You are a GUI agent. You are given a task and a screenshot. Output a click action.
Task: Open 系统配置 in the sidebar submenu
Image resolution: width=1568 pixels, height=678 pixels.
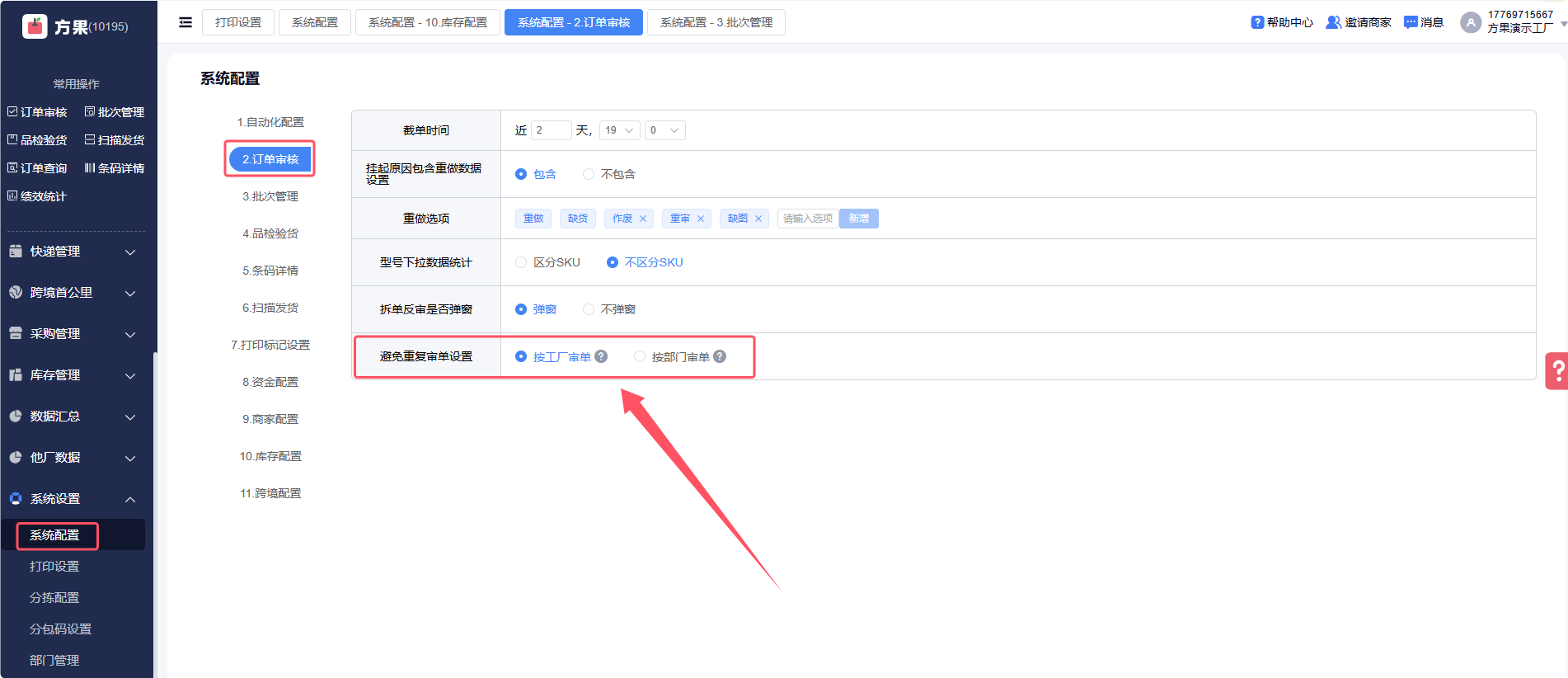tap(54, 535)
